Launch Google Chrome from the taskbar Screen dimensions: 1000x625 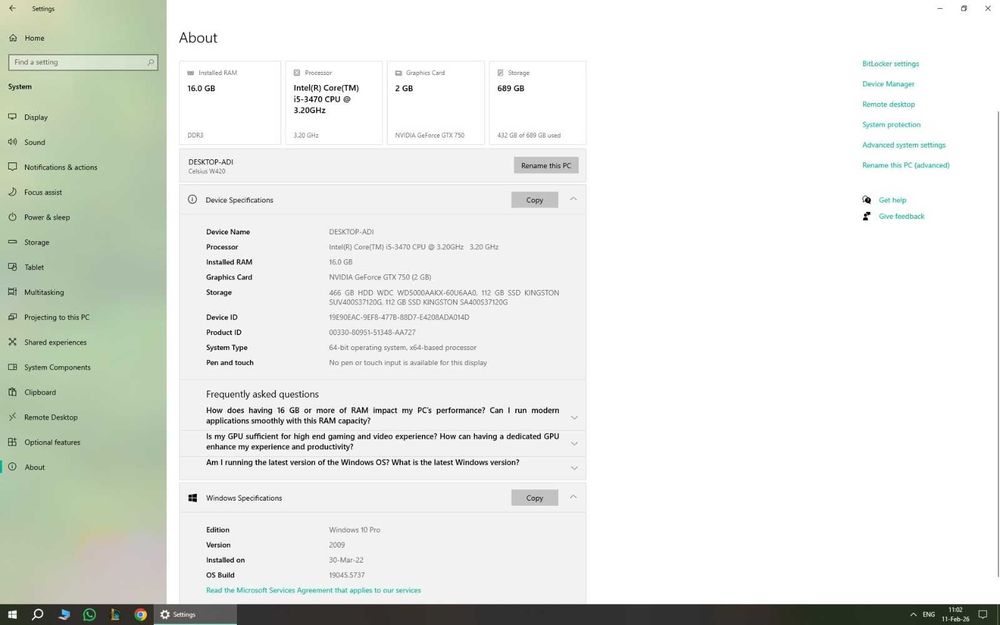coord(141,615)
